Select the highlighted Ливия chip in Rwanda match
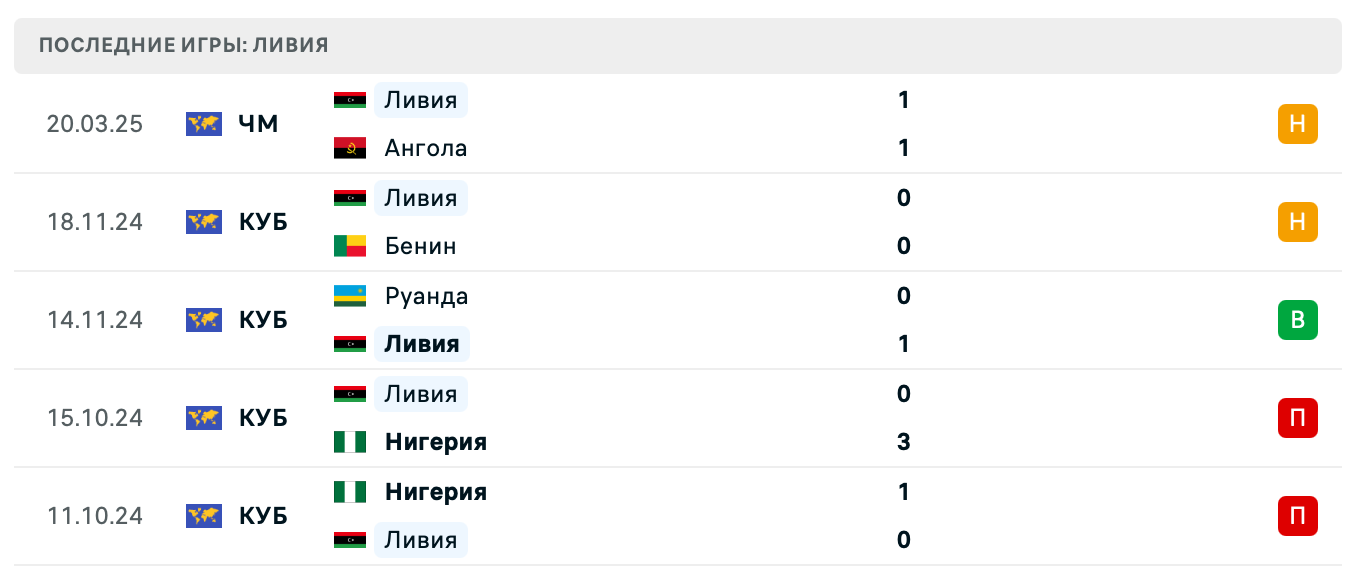 [422, 343]
